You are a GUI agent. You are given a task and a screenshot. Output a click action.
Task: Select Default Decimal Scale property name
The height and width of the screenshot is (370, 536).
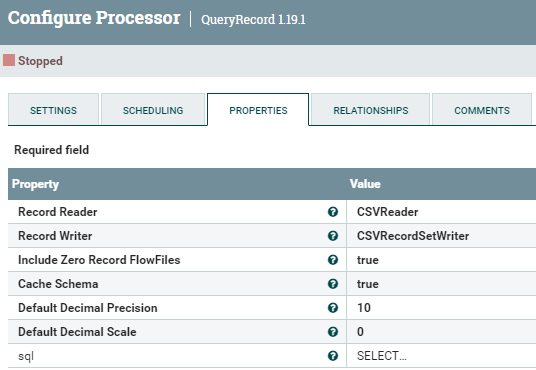pyautogui.click(x=77, y=332)
